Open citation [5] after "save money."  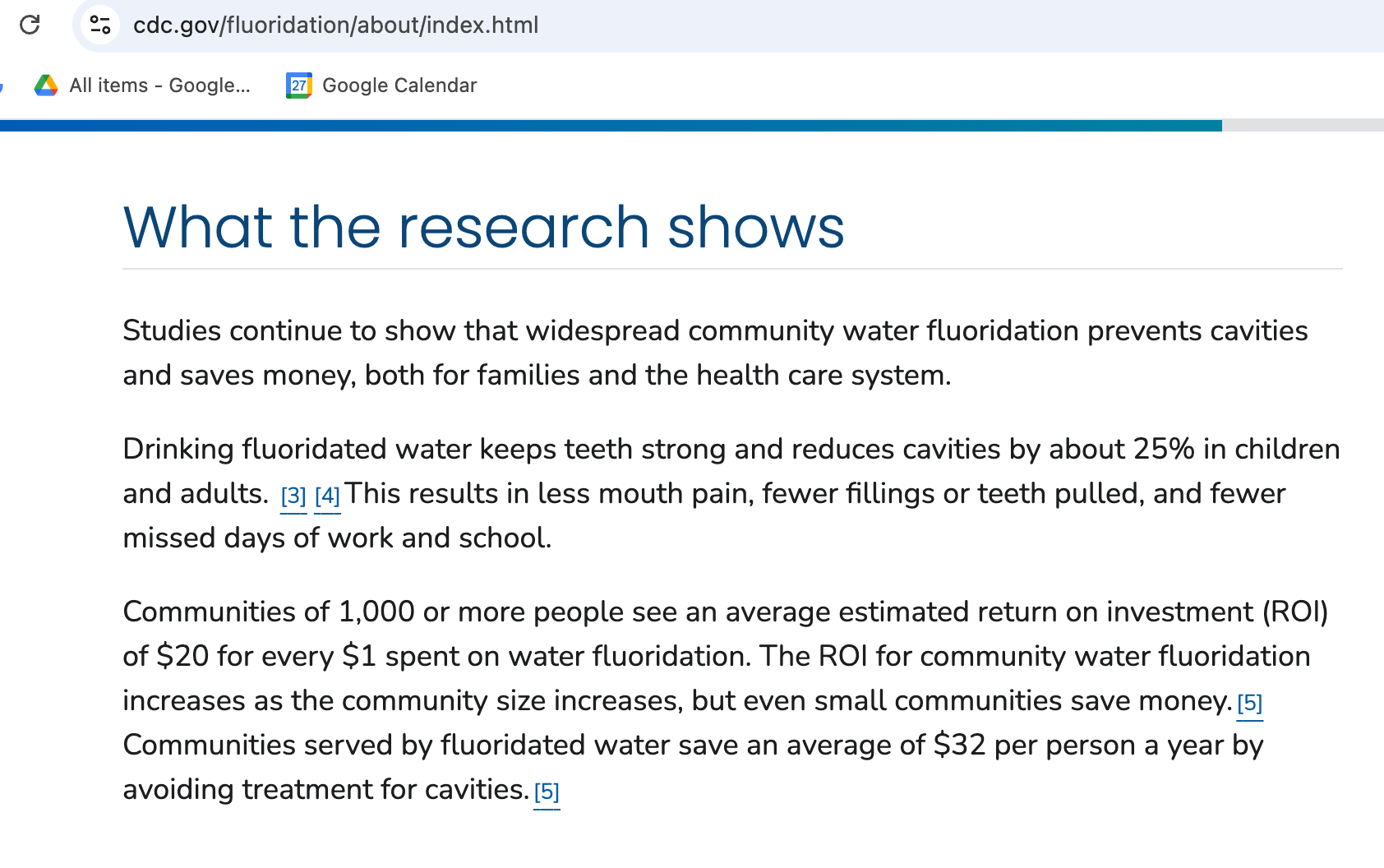1249,704
